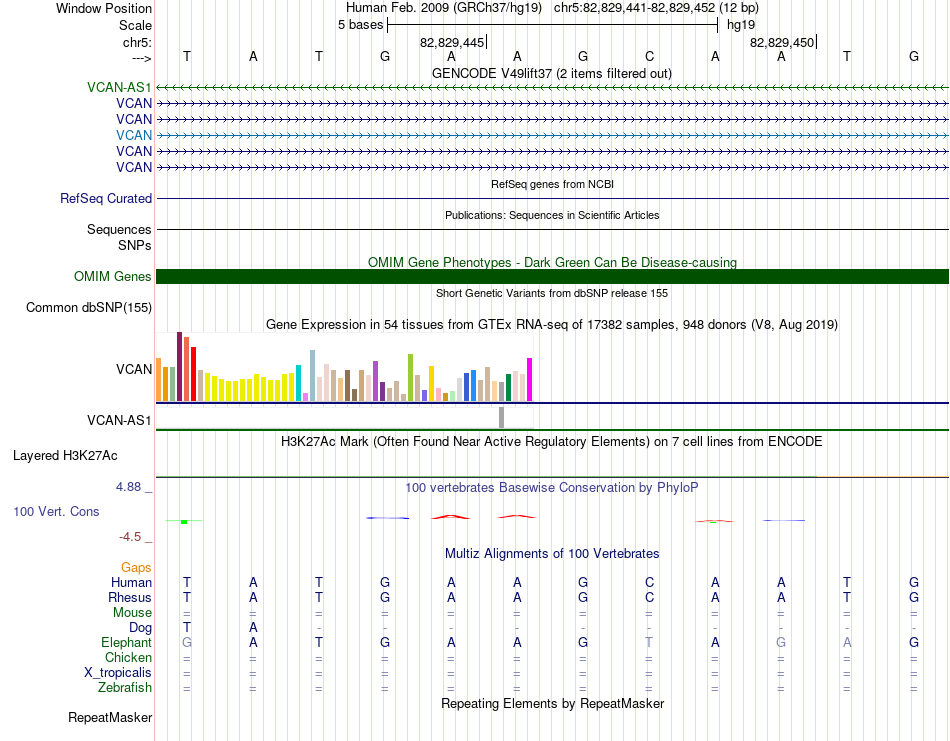Click the VCAN-AS1 gene track label
This screenshot has width=950, height=741.
click(119, 87)
